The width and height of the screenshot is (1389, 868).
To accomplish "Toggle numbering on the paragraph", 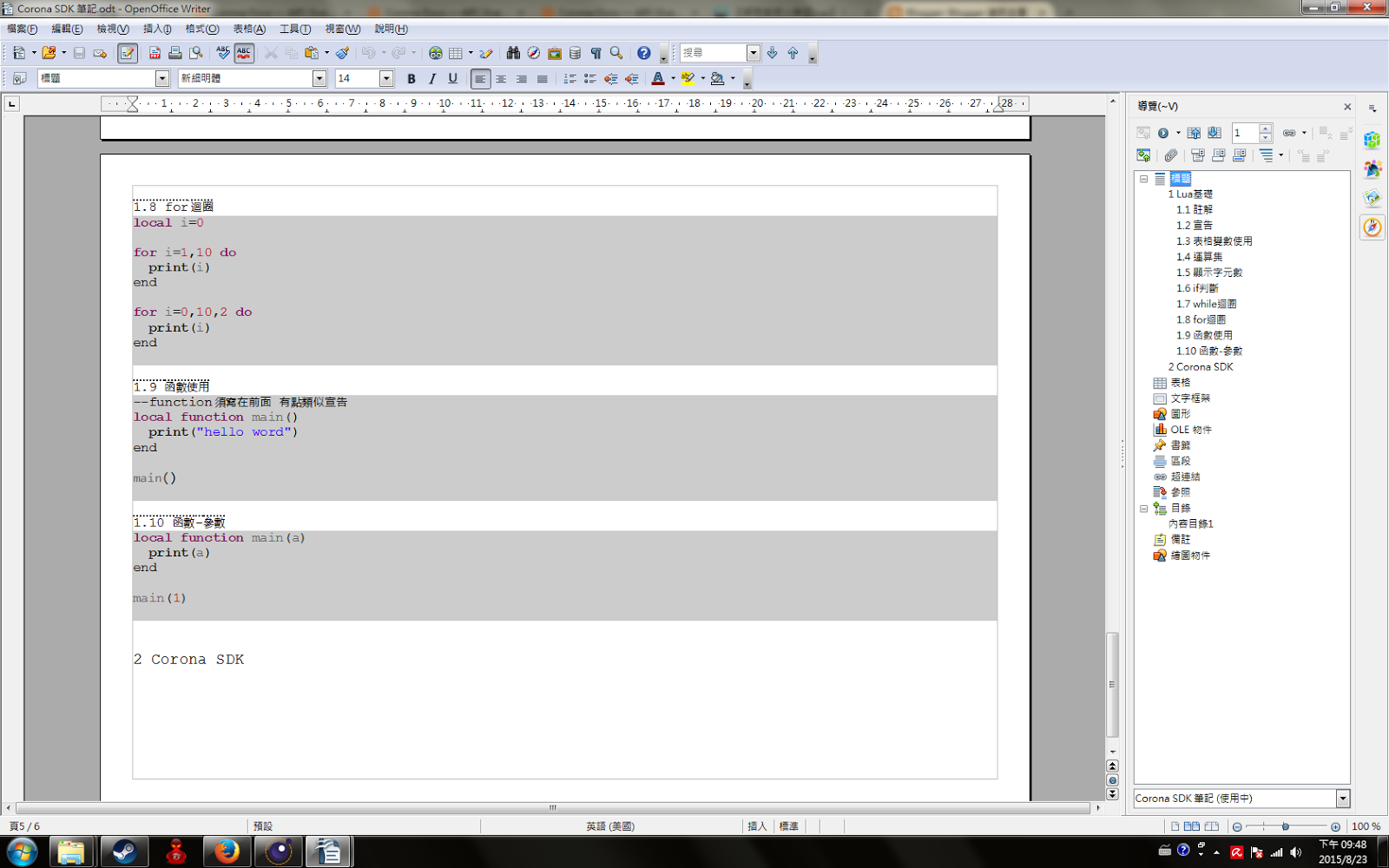I will point(569,78).
